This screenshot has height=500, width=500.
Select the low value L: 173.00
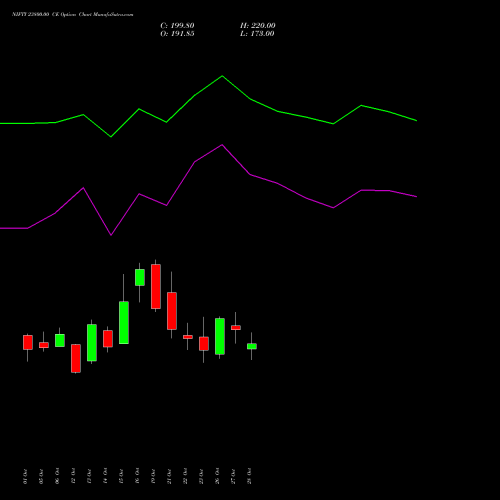click(257, 34)
